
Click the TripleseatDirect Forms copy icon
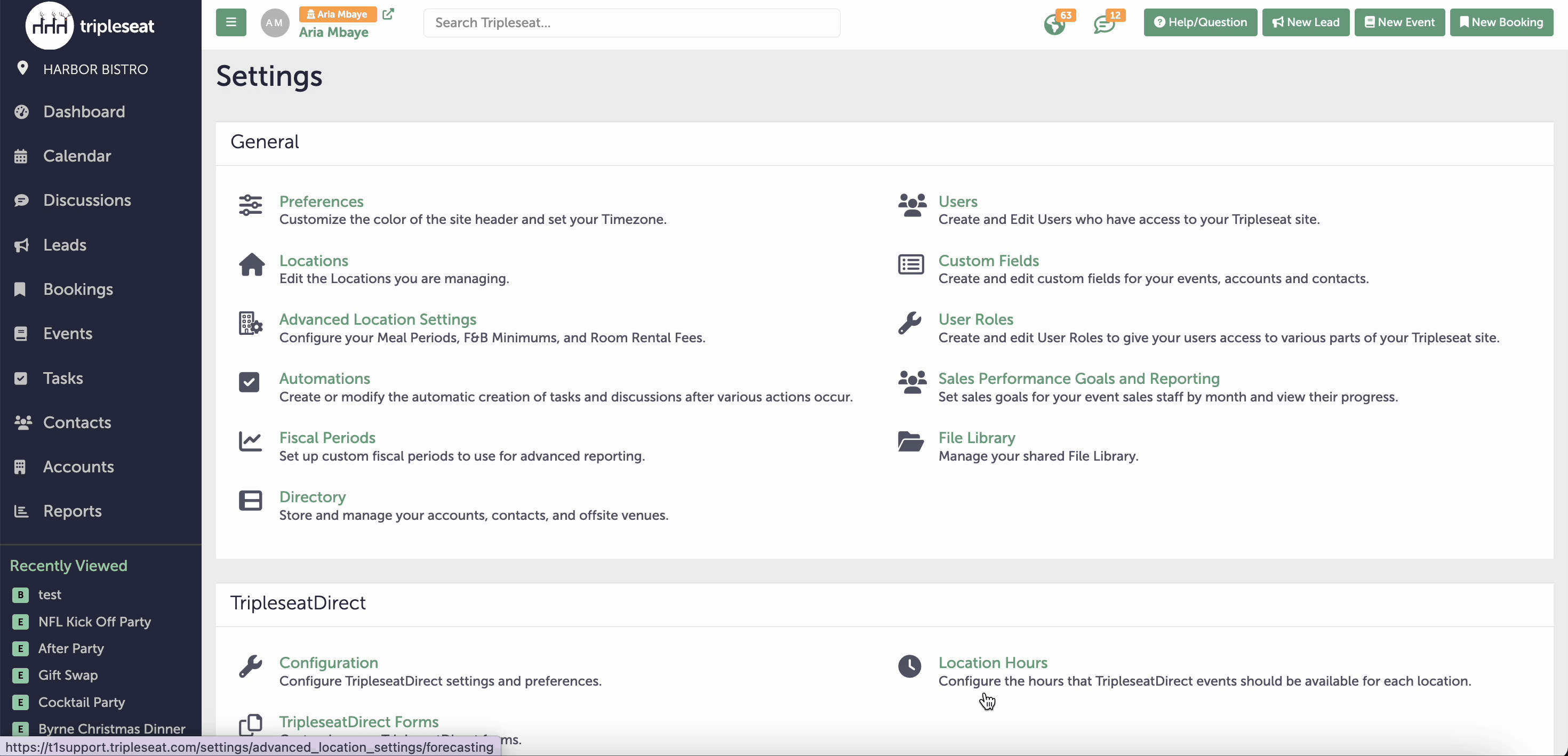click(250, 725)
